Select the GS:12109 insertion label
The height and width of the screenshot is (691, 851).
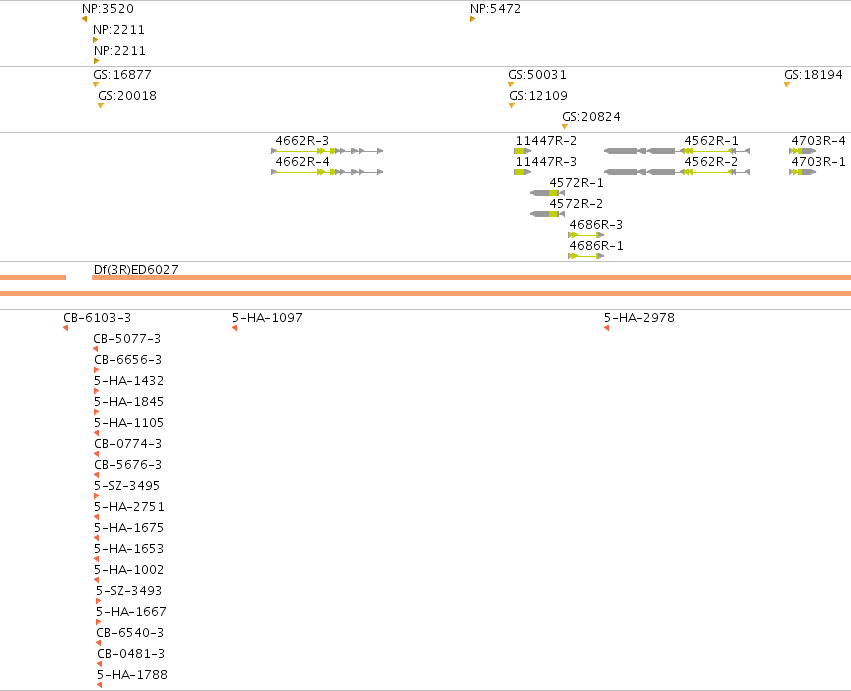pyautogui.click(x=538, y=96)
